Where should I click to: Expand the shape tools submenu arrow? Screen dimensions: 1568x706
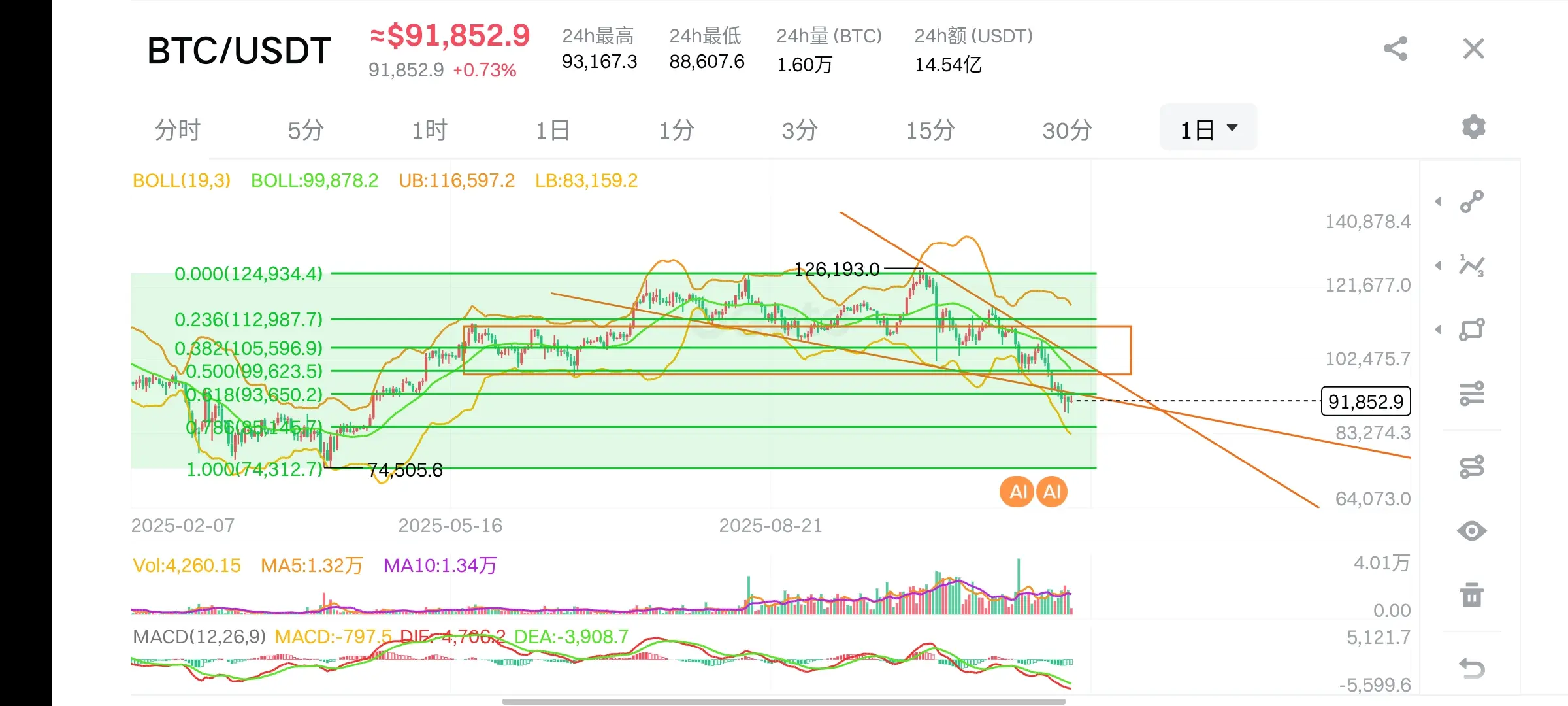point(1438,329)
